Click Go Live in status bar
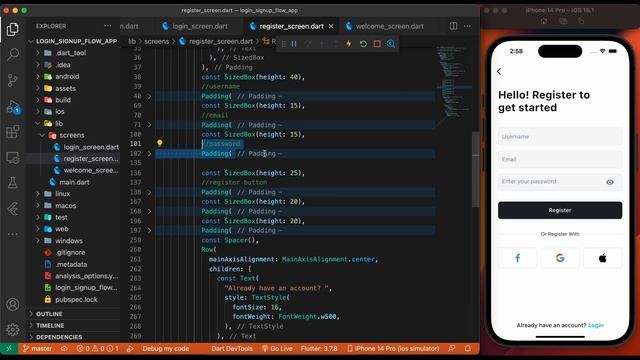The width and height of the screenshot is (640, 360). point(277,349)
